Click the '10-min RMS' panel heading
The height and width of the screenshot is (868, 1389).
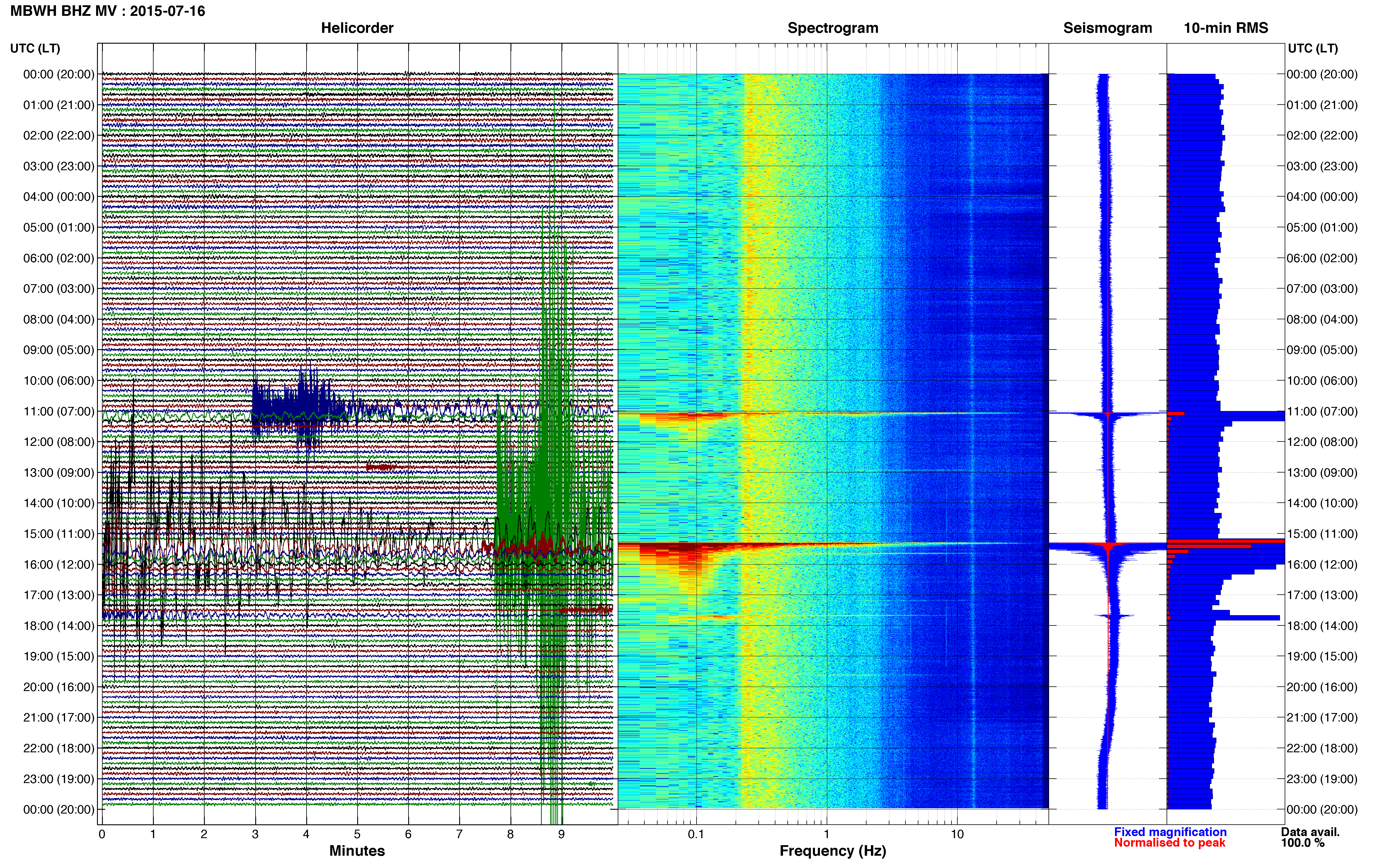[1226, 28]
